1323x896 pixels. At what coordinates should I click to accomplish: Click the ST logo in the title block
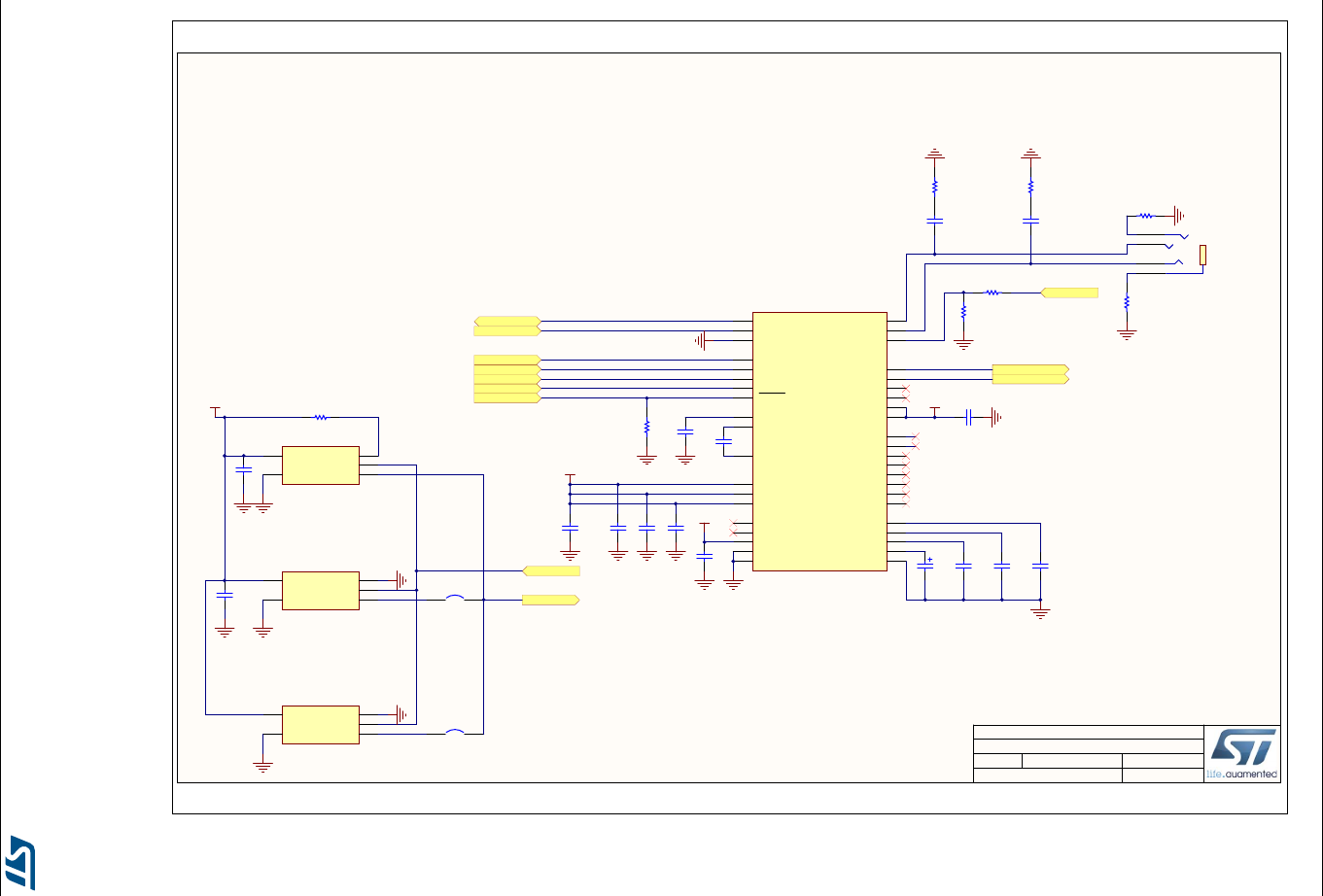pos(1242,747)
